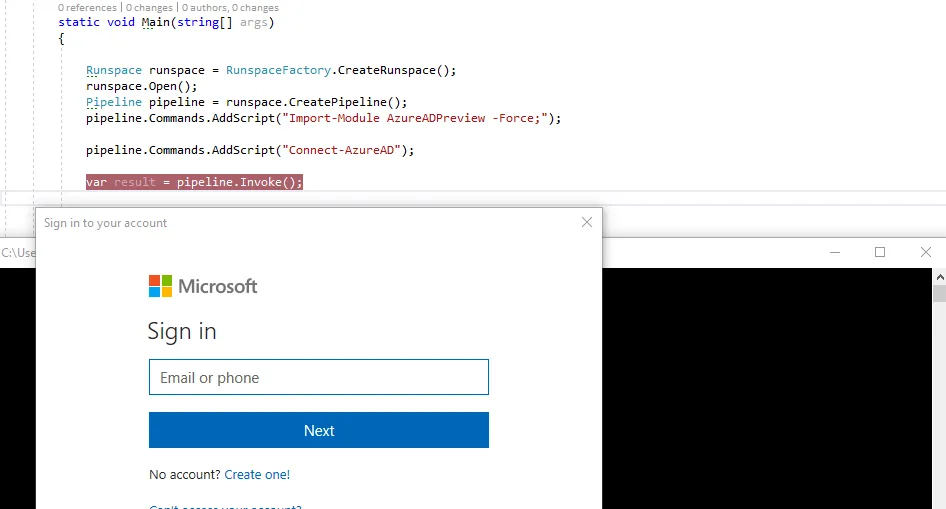Close the Sign in to your account dialog
Viewport: 946px width, 509px height.
[x=586, y=223]
